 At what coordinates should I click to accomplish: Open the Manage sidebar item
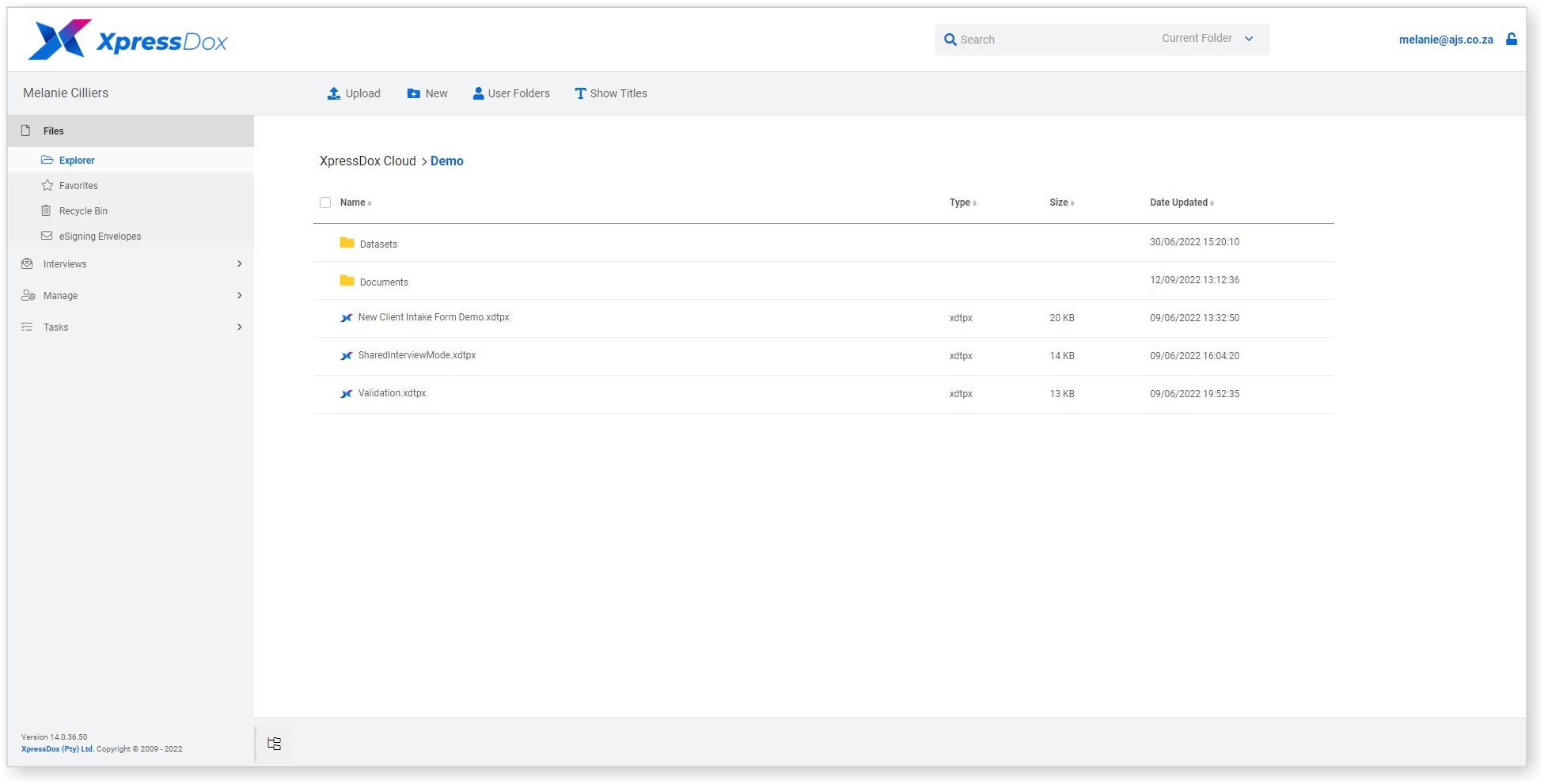131,295
